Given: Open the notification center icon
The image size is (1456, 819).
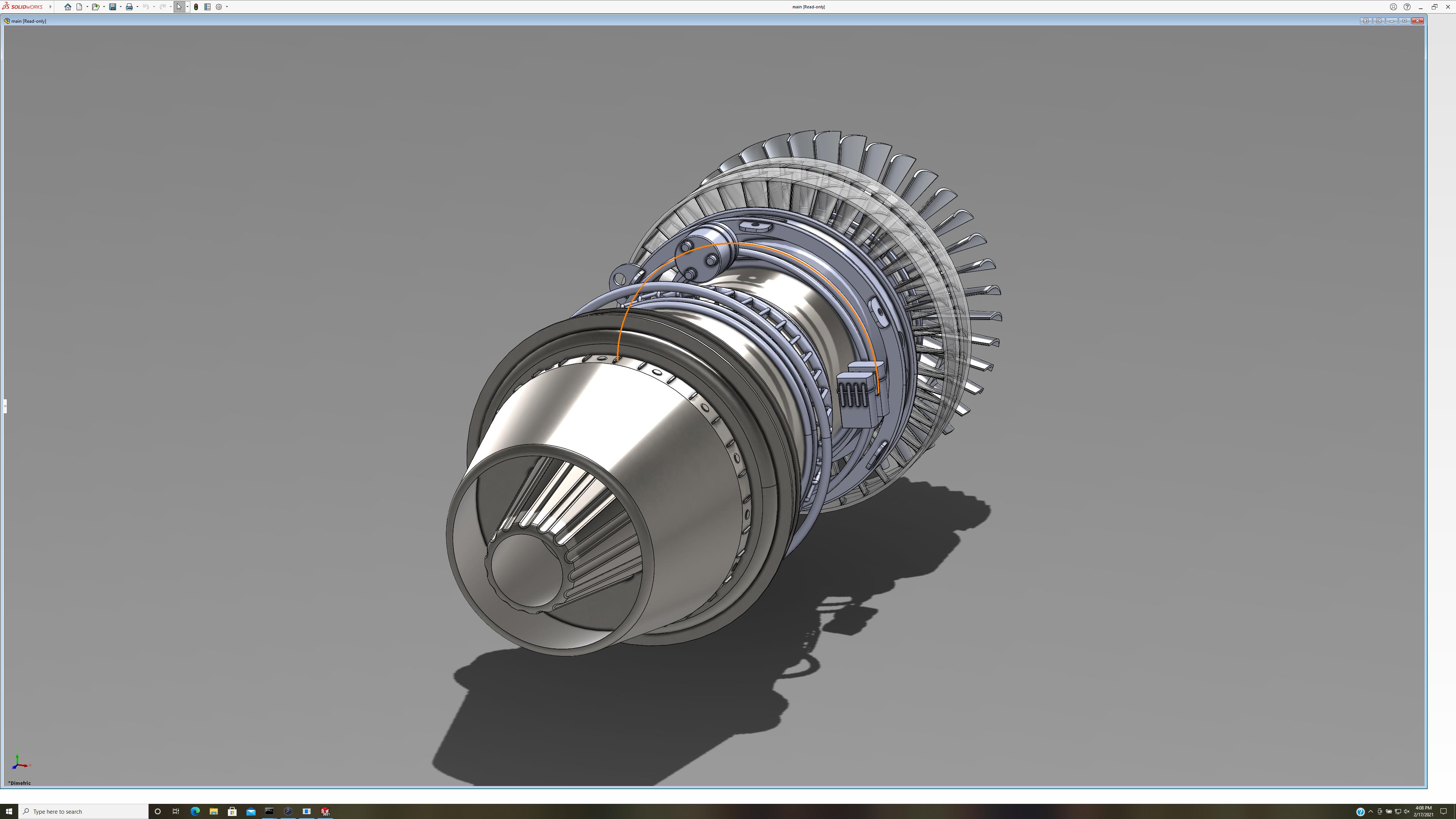Looking at the screenshot, I should point(1443,812).
